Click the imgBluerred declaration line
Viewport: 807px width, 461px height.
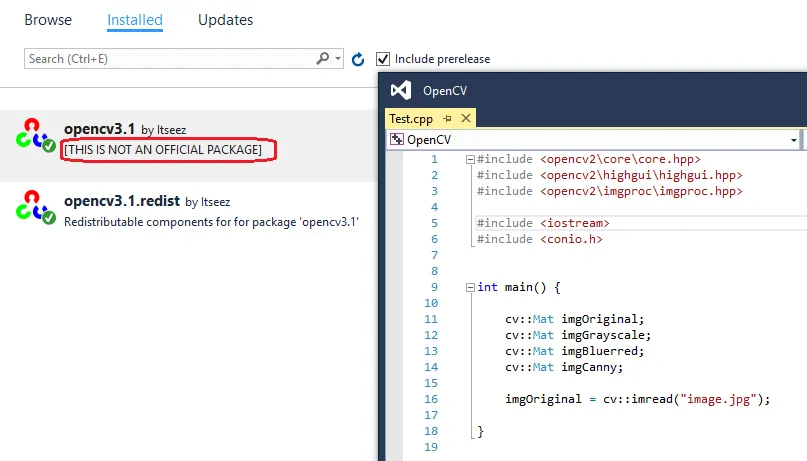point(574,351)
